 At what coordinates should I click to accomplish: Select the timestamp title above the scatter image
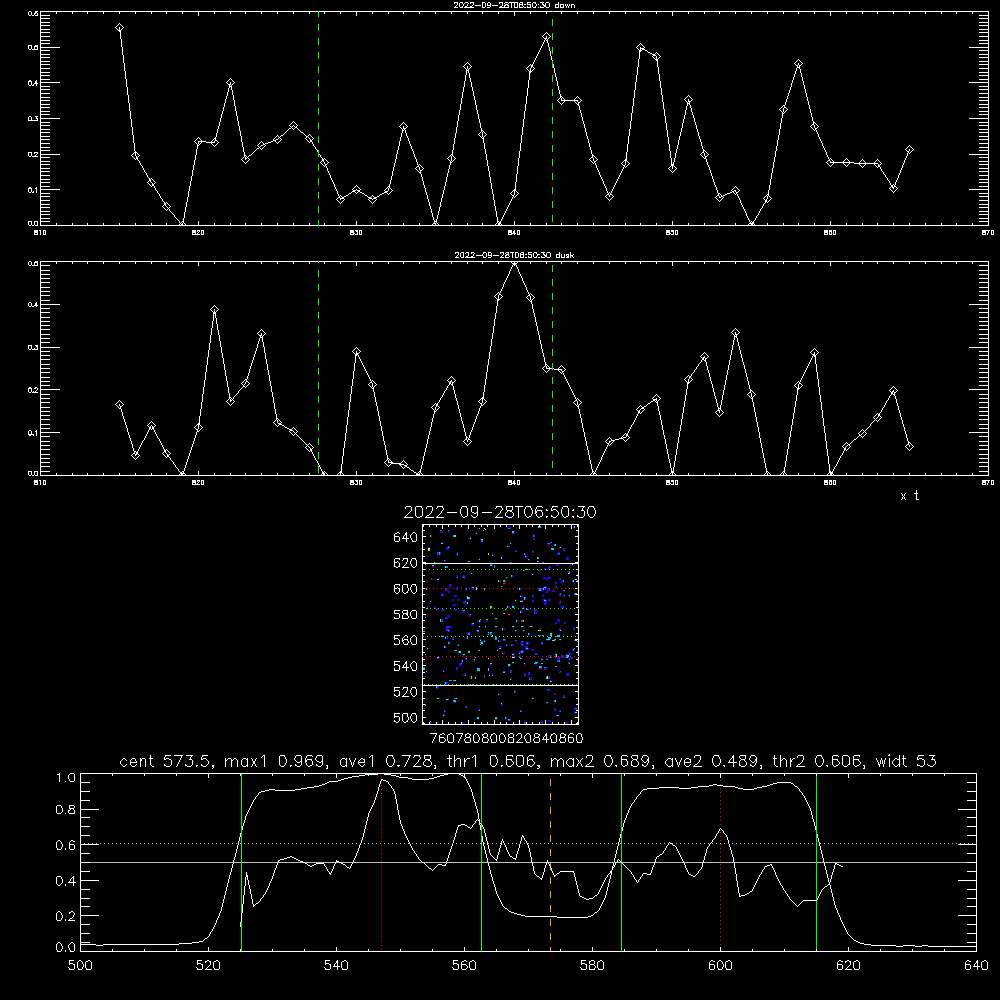point(500,512)
